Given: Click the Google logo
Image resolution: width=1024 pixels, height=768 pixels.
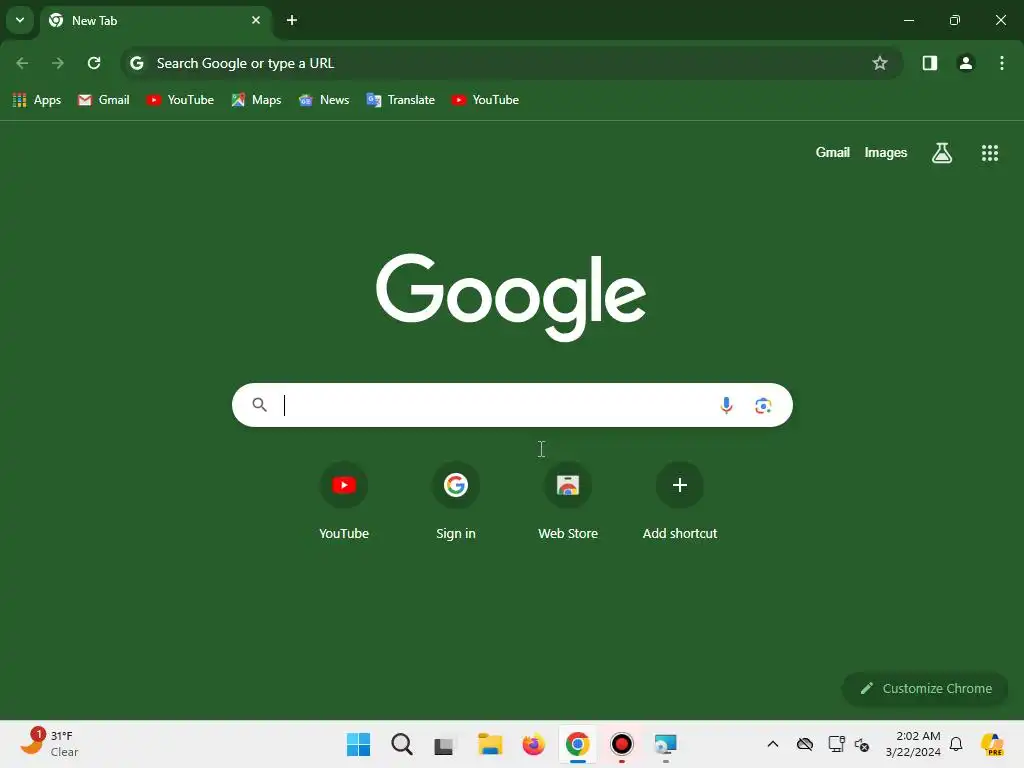Looking at the screenshot, I should [x=511, y=297].
